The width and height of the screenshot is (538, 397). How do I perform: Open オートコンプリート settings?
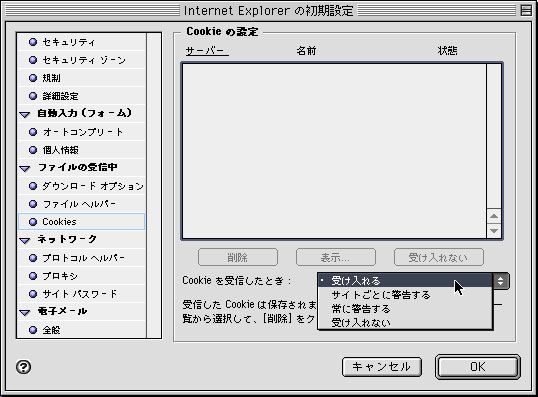click(x=82, y=132)
